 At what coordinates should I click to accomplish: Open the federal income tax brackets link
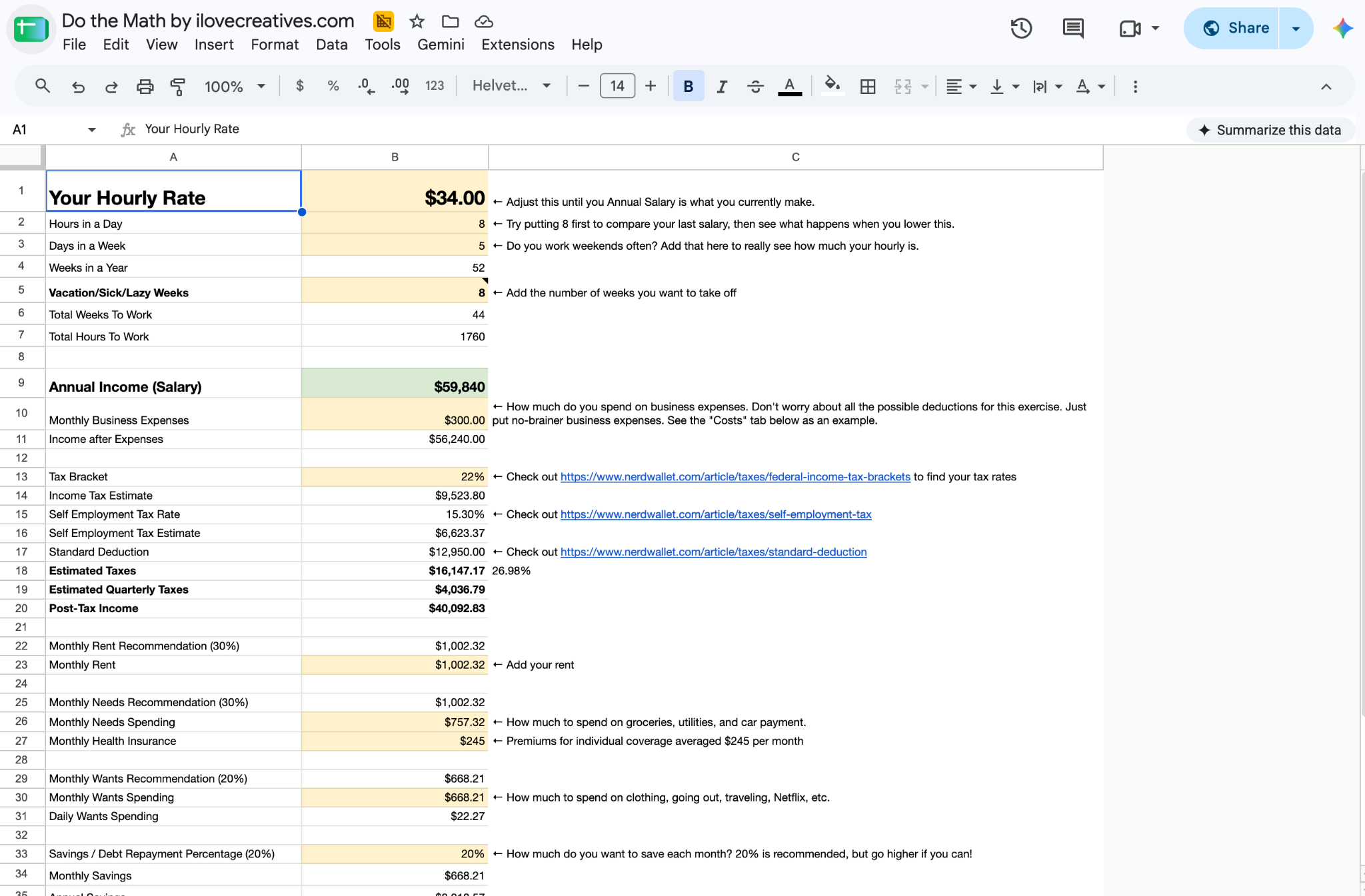point(735,477)
